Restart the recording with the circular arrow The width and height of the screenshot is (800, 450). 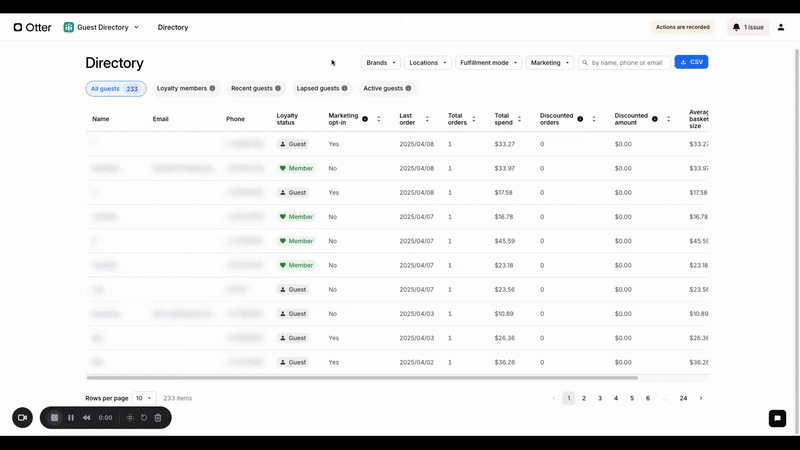[x=144, y=418]
